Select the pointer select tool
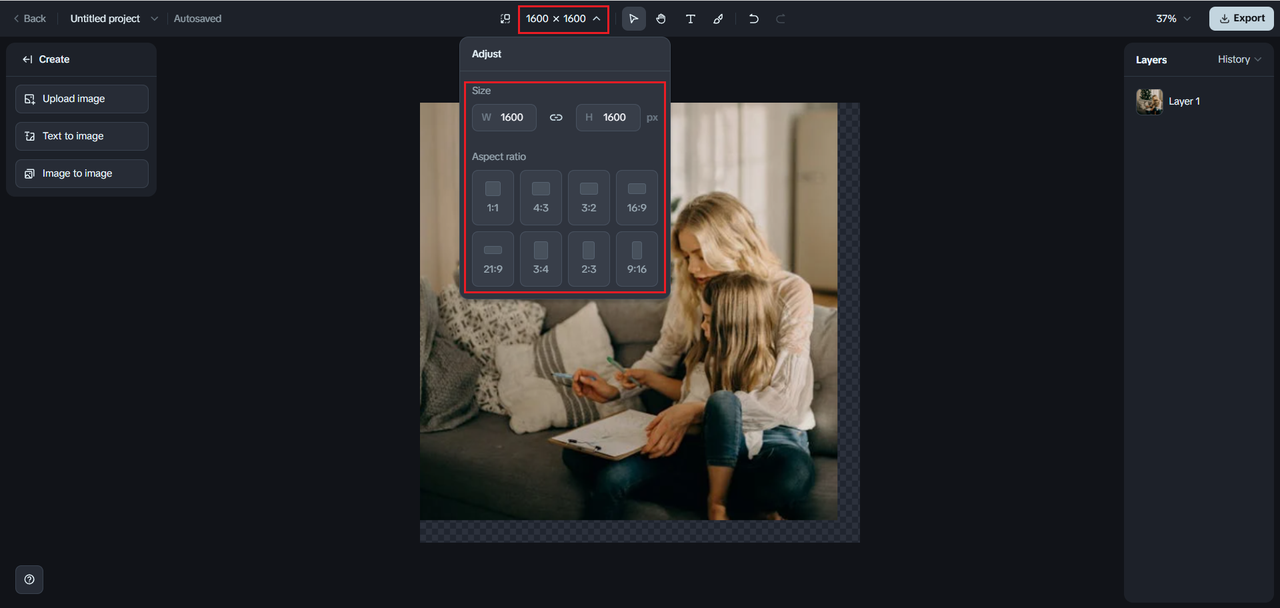Image resolution: width=1280 pixels, height=608 pixels. tap(634, 19)
